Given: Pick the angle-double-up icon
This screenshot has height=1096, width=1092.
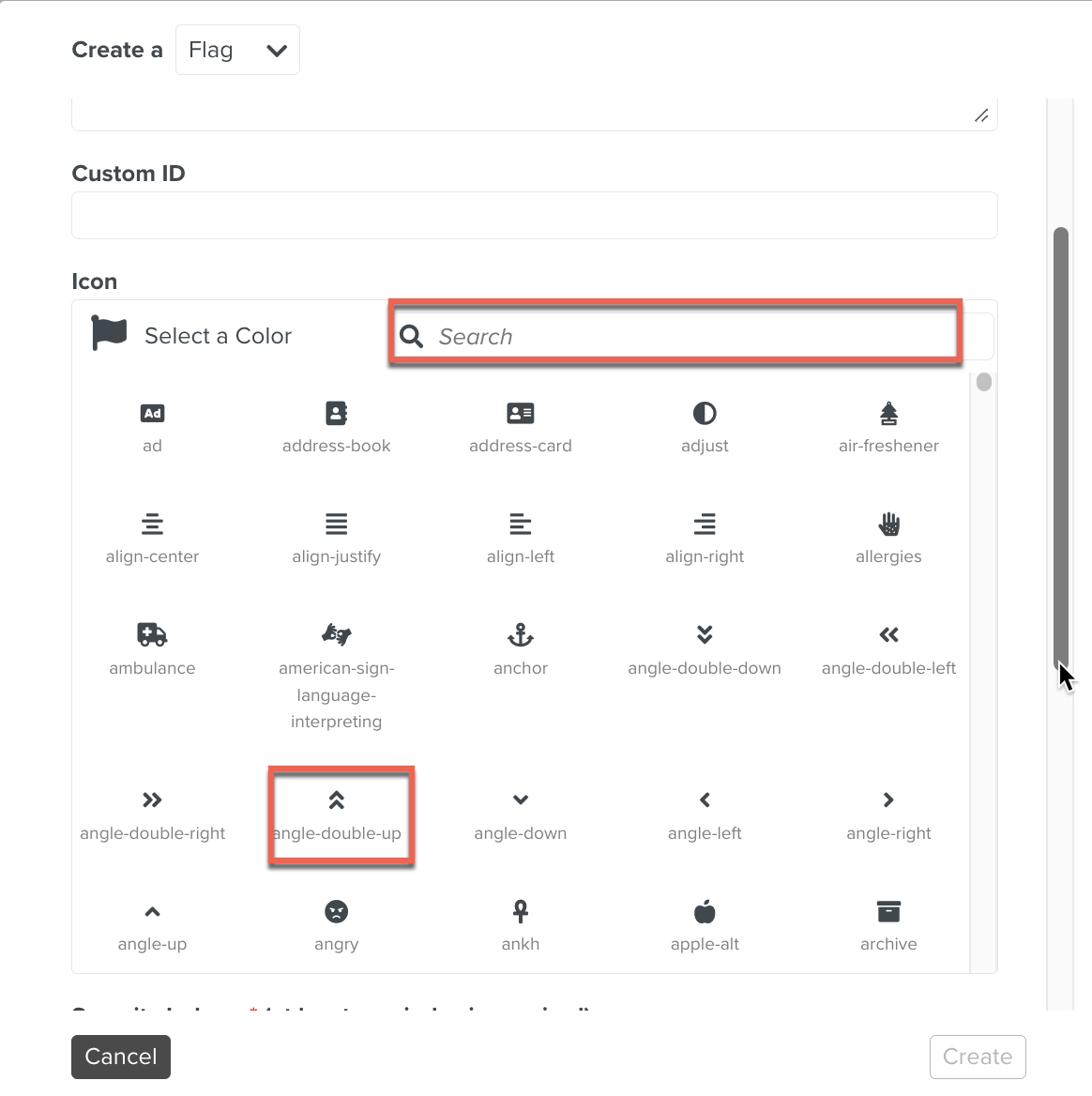Looking at the screenshot, I should point(336,800).
